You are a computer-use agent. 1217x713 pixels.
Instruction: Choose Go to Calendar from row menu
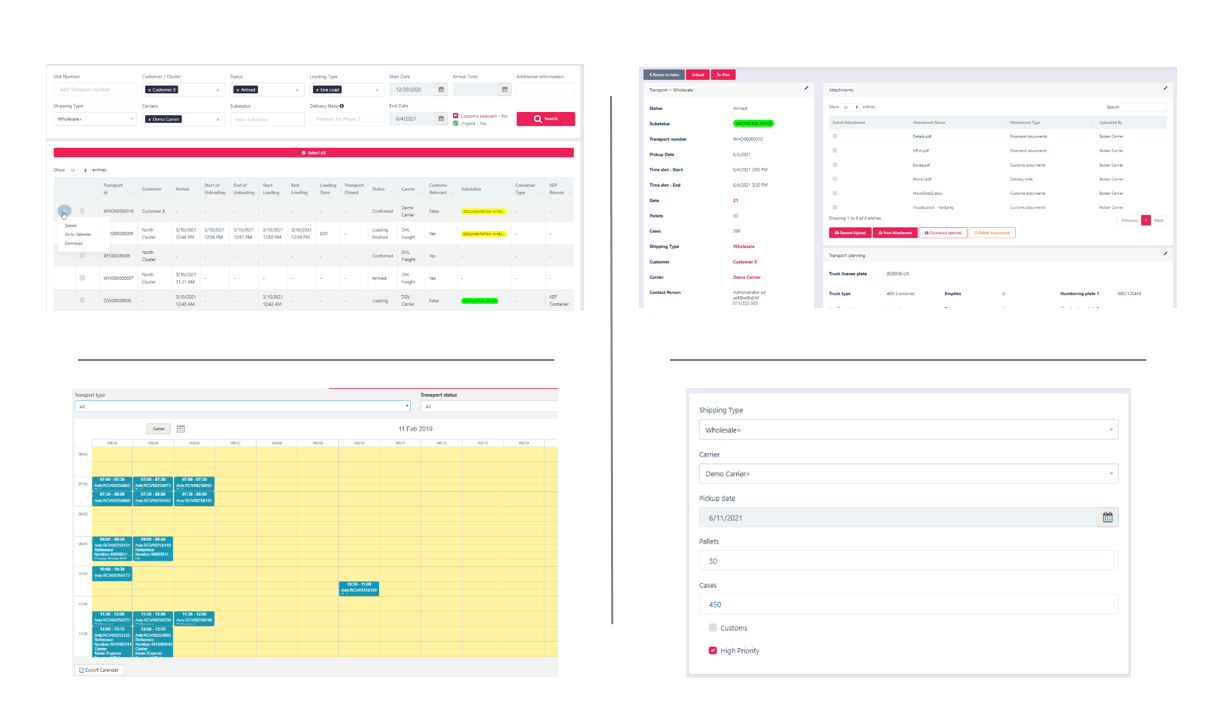tap(78, 234)
